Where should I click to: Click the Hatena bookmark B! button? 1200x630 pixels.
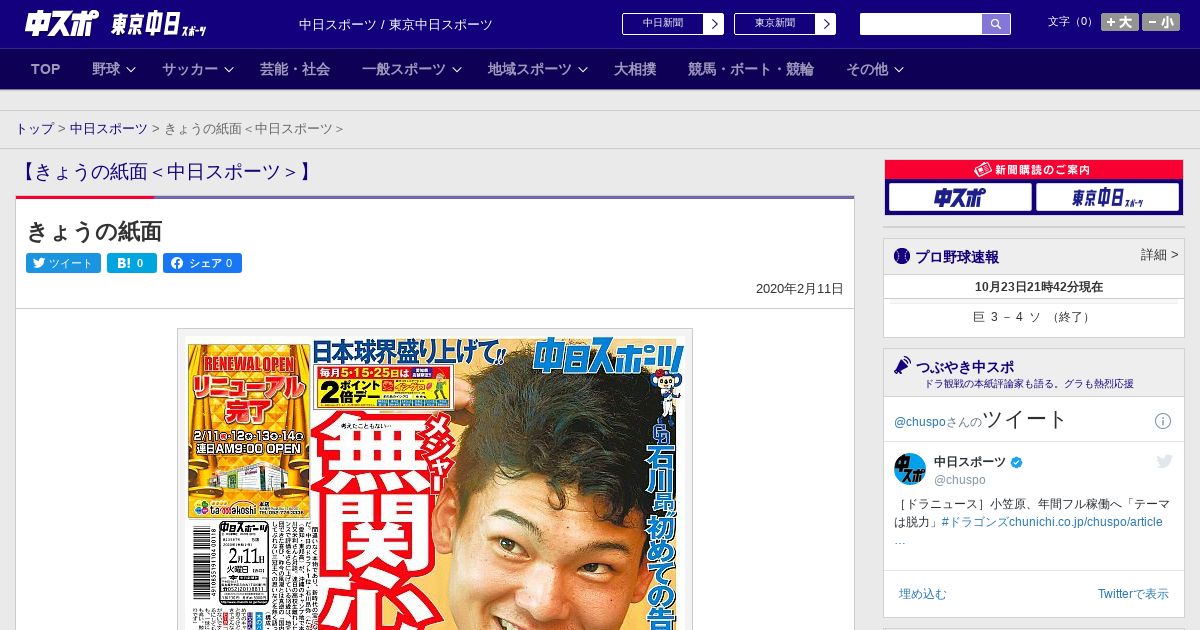(132, 263)
